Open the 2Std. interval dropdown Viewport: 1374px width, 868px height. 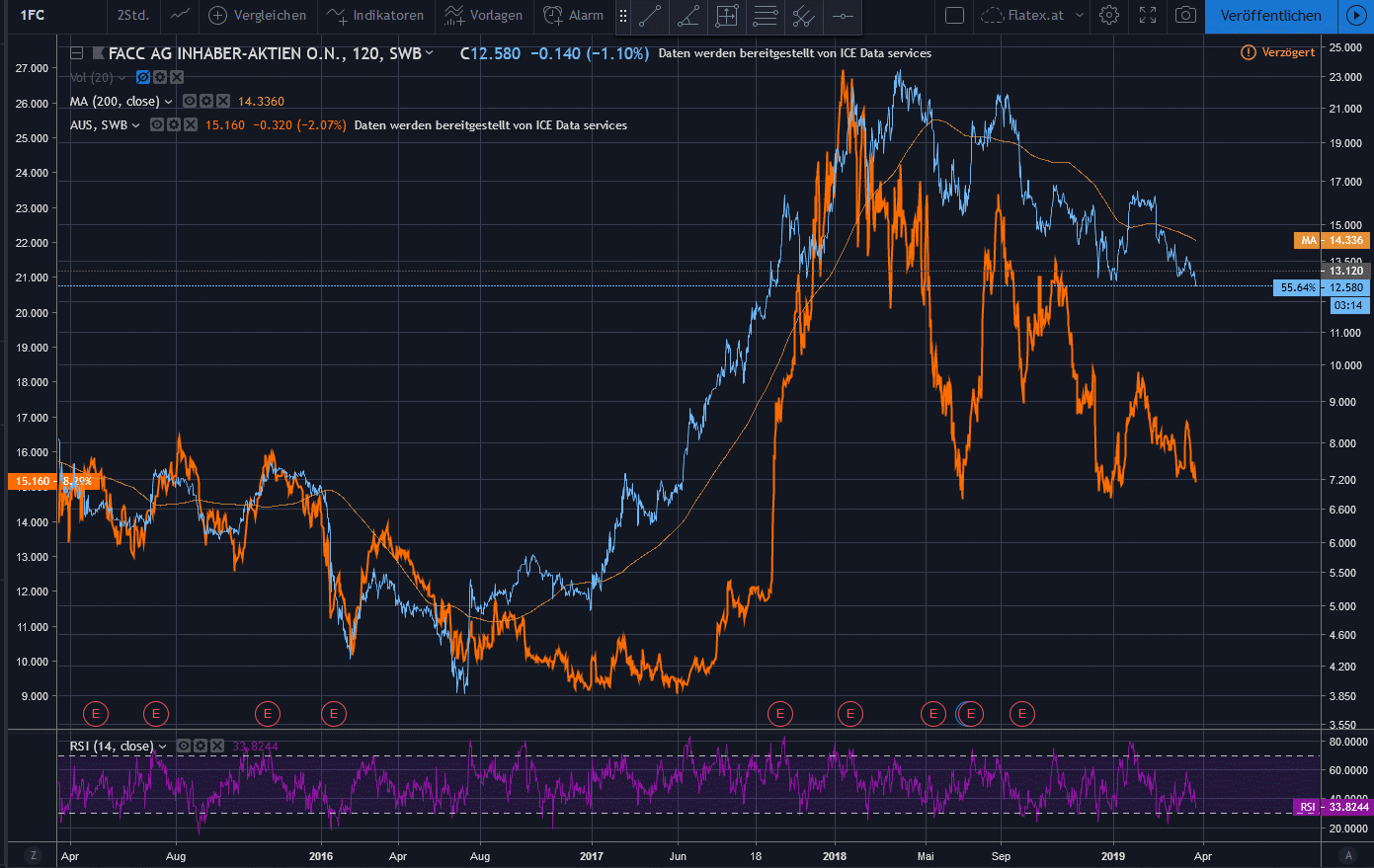[132, 15]
